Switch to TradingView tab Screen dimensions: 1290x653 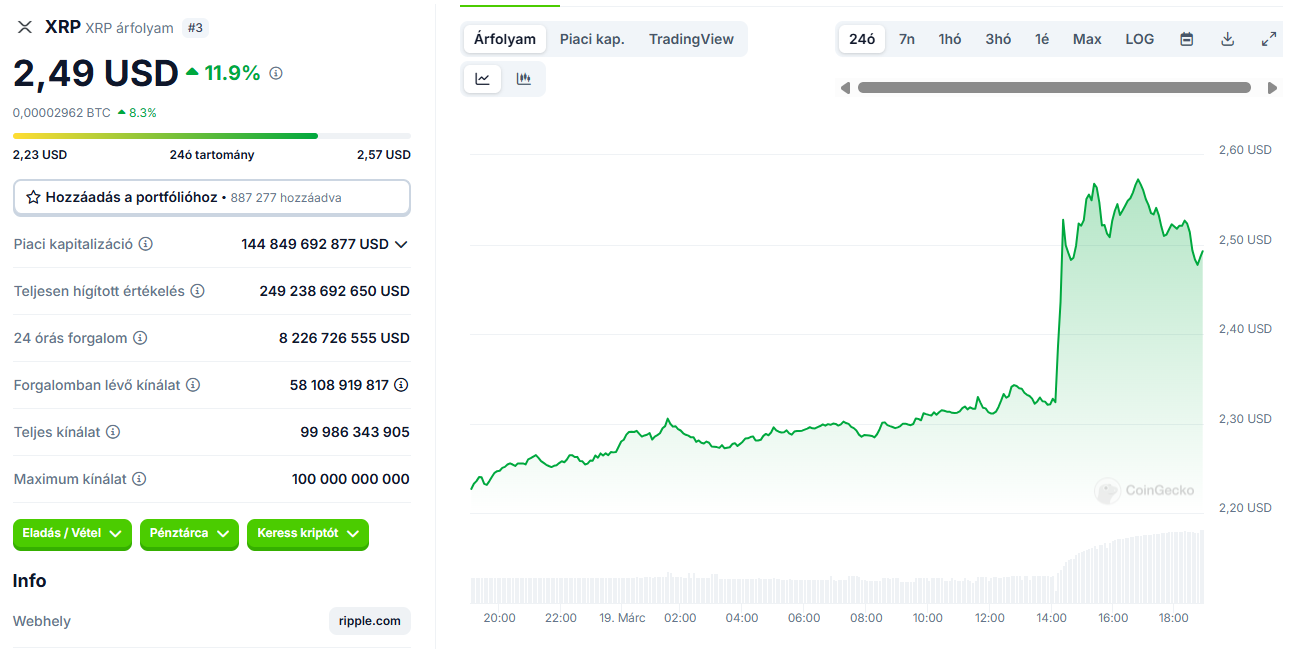click(691, 39)
